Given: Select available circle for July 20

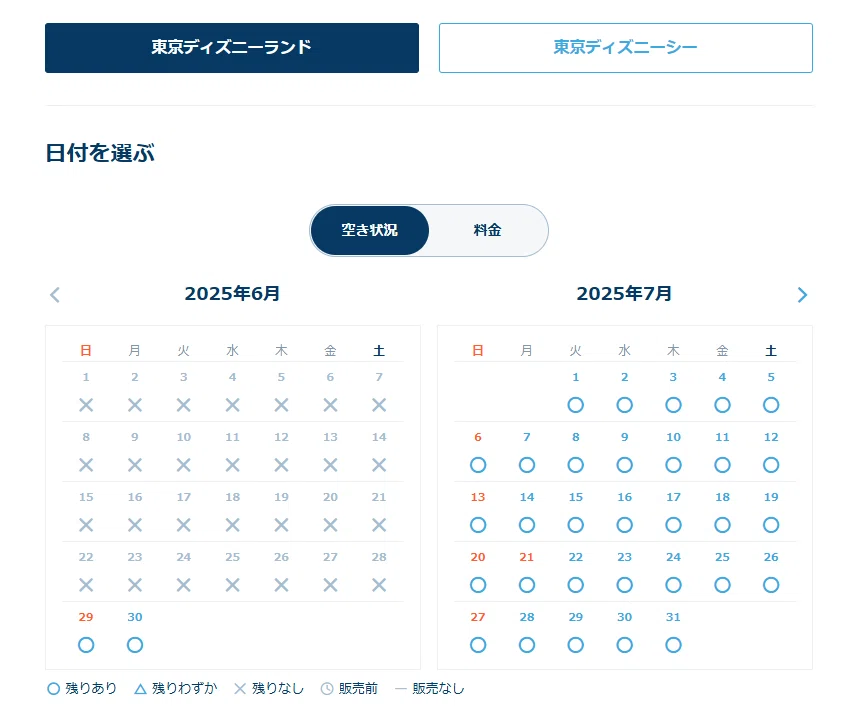Looking at the screenshot, I should tap(478, 585).
